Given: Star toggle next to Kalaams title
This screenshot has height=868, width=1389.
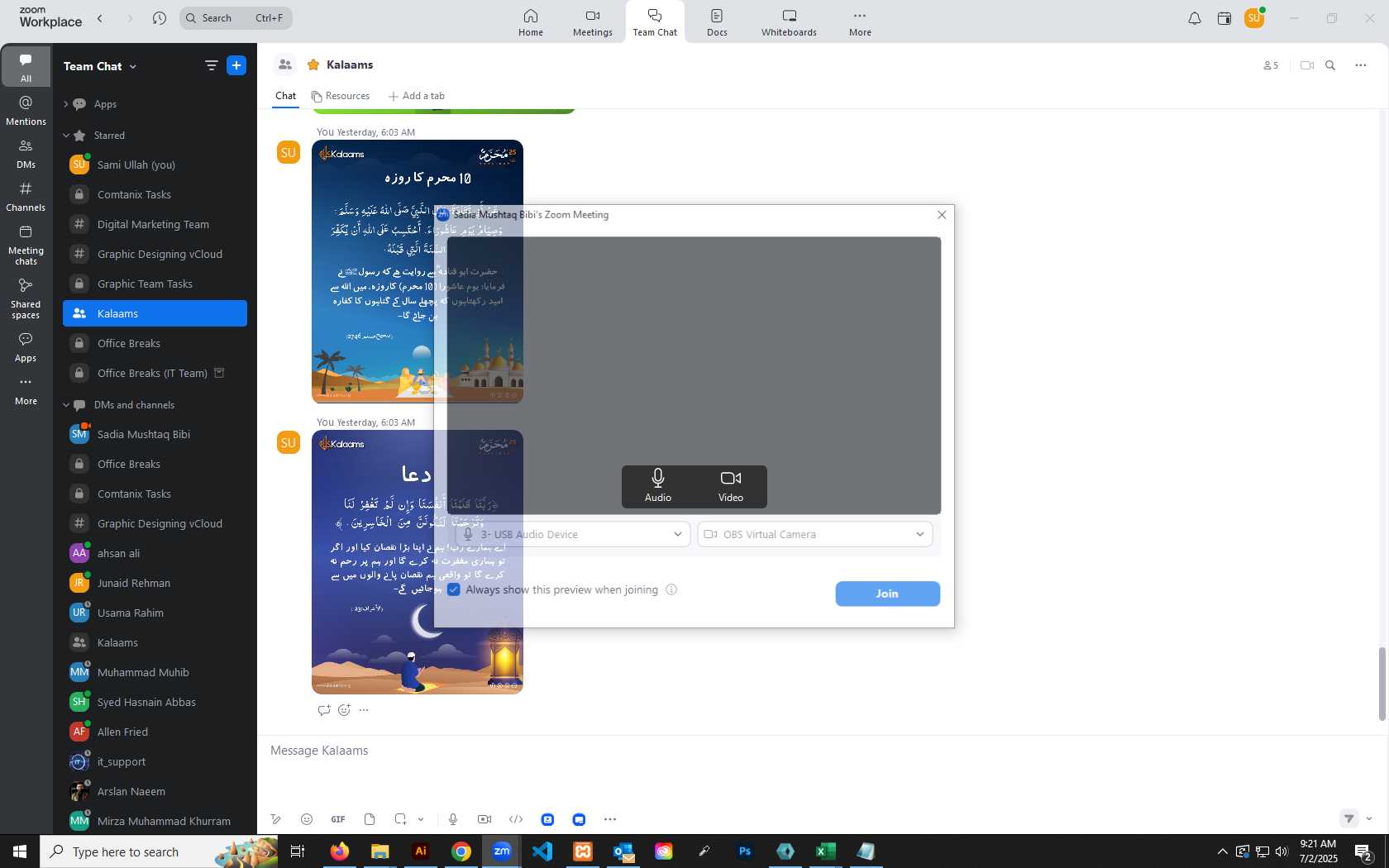Looking at the screenshot, I should (313, 64).
